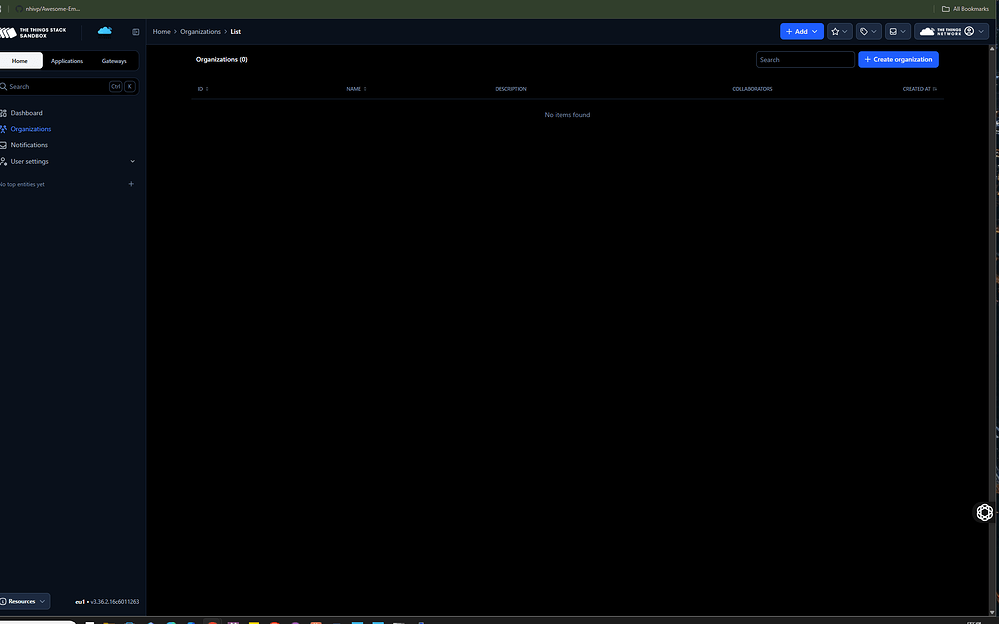The width and height of the screenshot is (999, 624).
Task: Open bookmarks via the star icon
Action: [x=839, y=31]
